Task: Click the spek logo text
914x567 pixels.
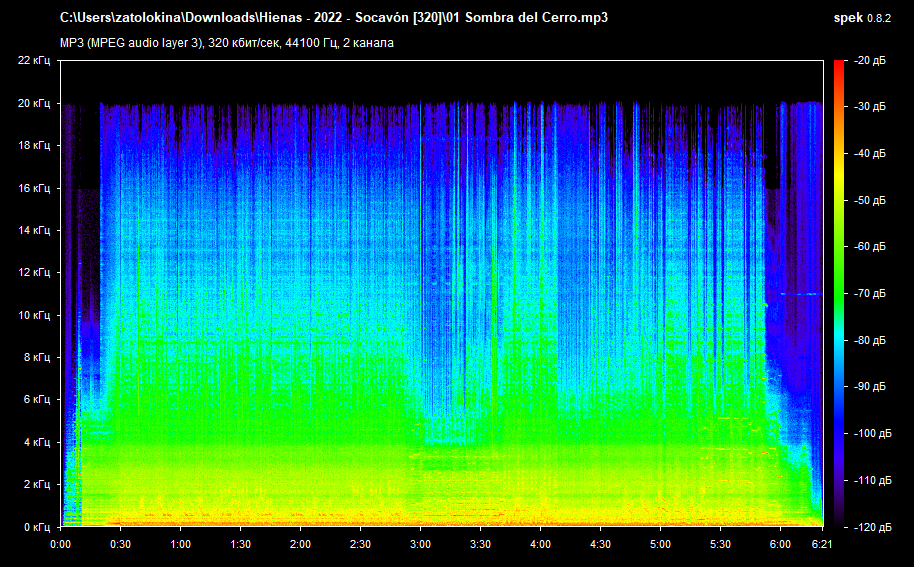Action: 848,18
